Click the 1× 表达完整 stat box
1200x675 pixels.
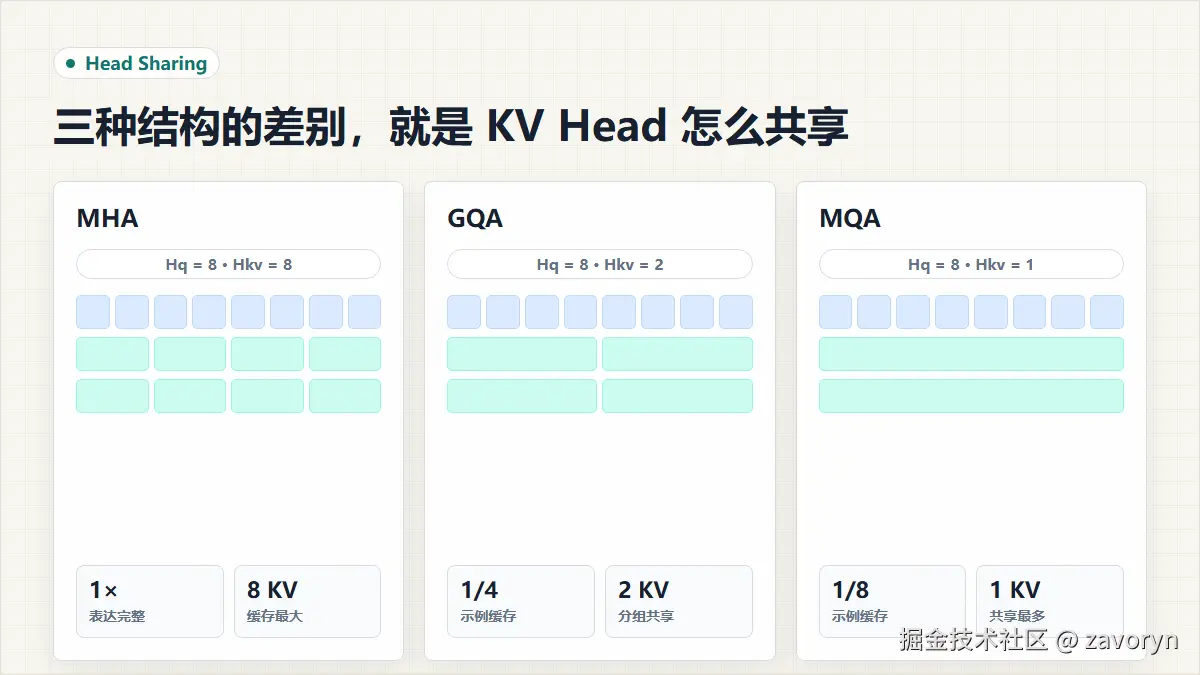click(150, 601)
